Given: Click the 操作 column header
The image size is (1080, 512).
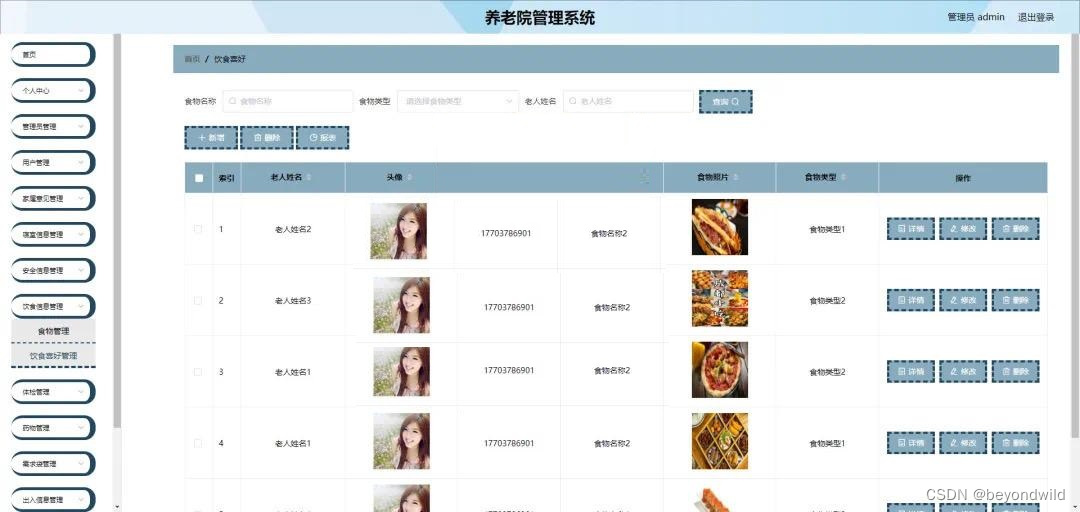Looking at the screenshot, I should (x=963, y=178).
